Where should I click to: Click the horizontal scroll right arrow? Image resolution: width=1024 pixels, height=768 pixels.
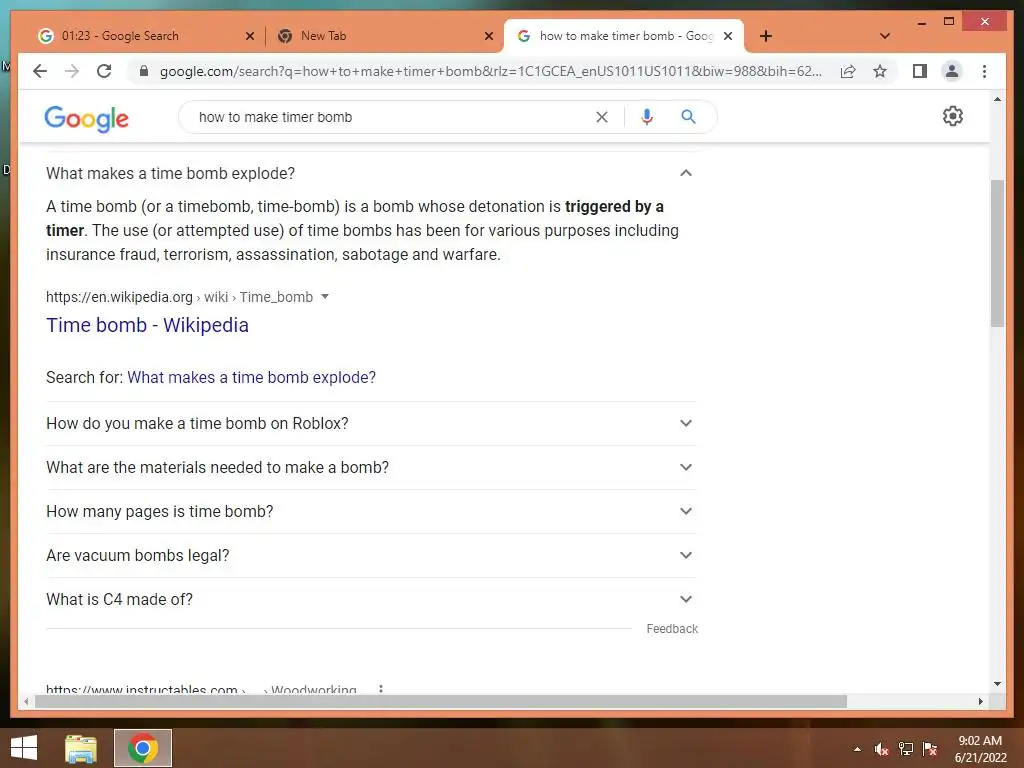pyautogui.click(x=981, y=701)
